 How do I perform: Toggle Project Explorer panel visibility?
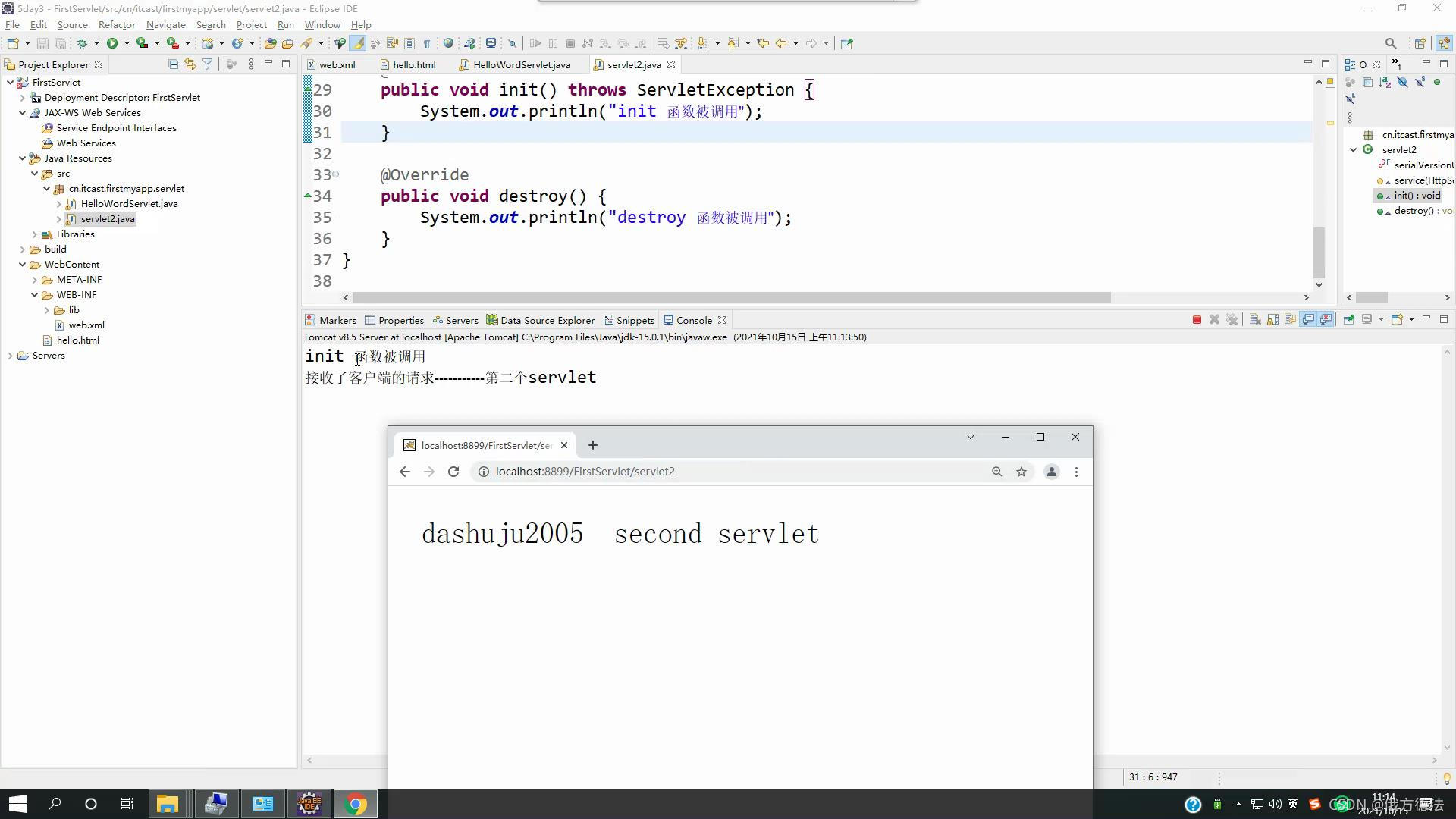pyautogui.click(x=269, y=64)
